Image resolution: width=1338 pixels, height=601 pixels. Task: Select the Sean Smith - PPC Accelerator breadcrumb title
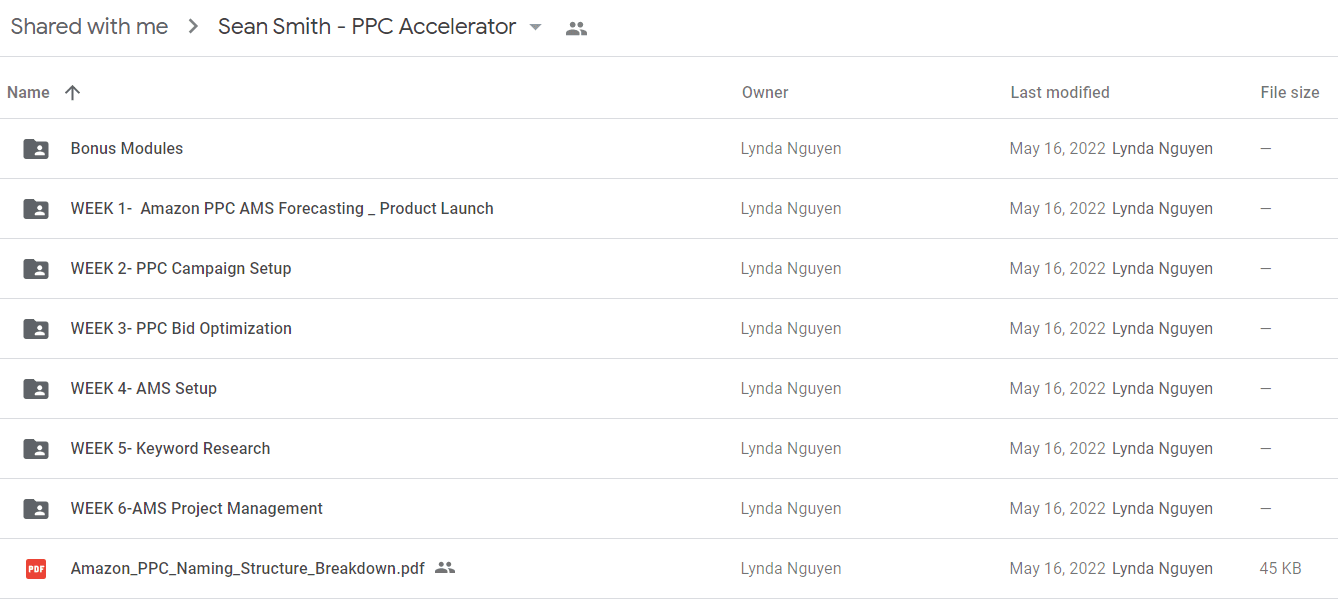point(367,27)
